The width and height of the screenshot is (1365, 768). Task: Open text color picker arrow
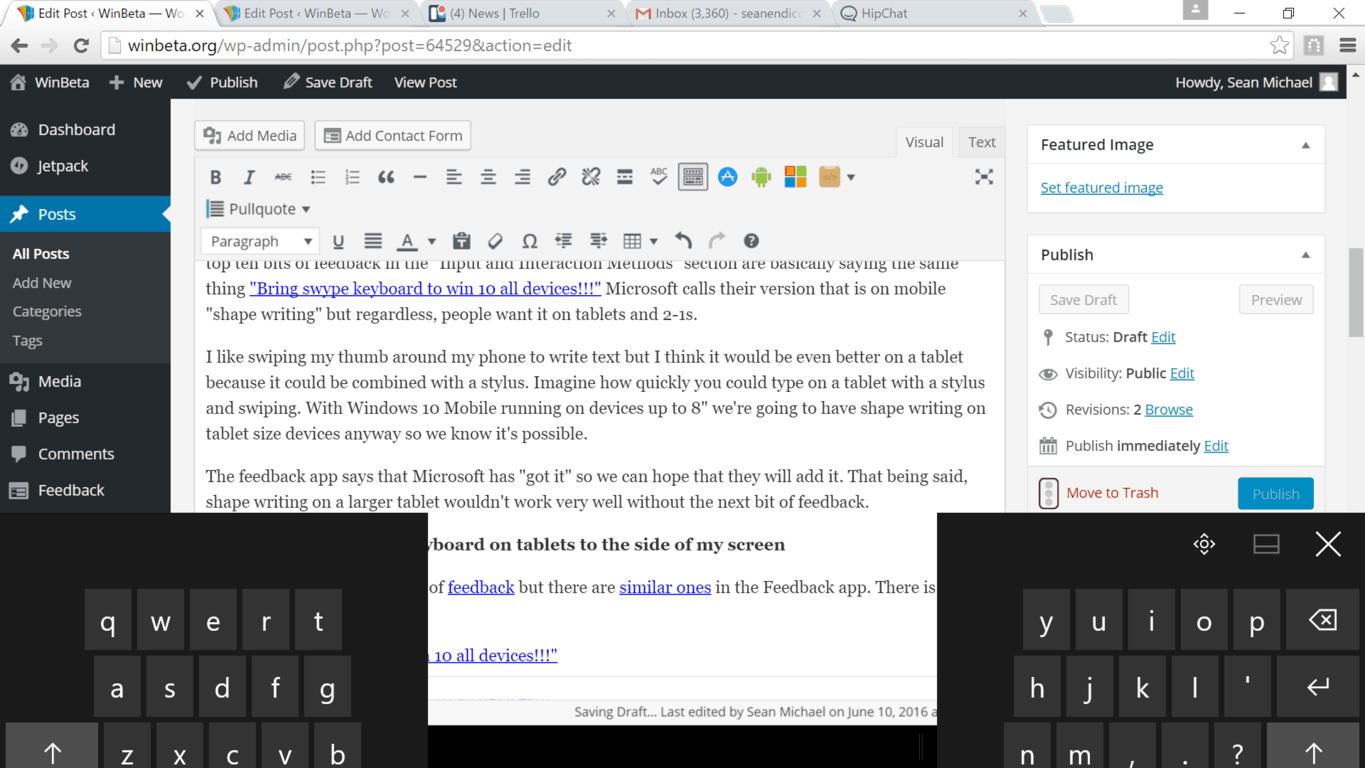(x=432, y=241)
